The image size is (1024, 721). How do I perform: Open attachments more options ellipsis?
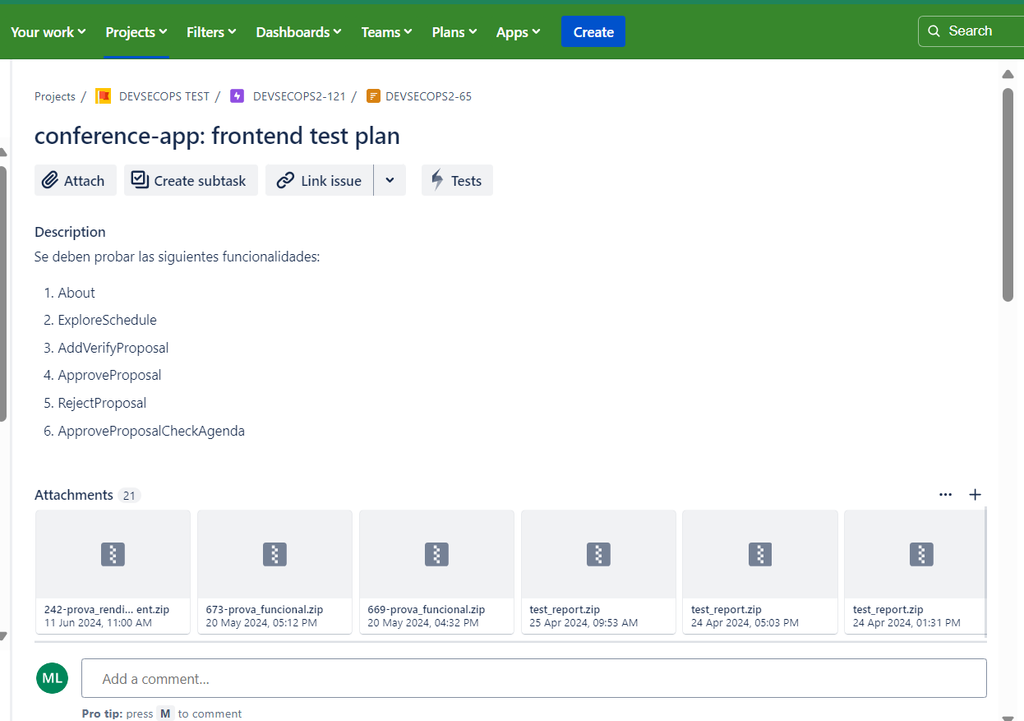(x=945, y=494)
